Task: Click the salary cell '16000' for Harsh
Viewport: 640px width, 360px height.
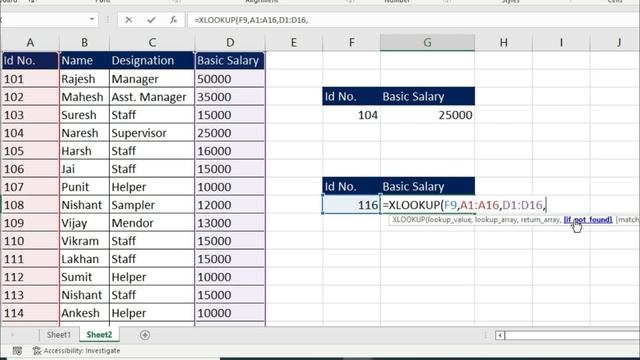Action: pos(230,151)
